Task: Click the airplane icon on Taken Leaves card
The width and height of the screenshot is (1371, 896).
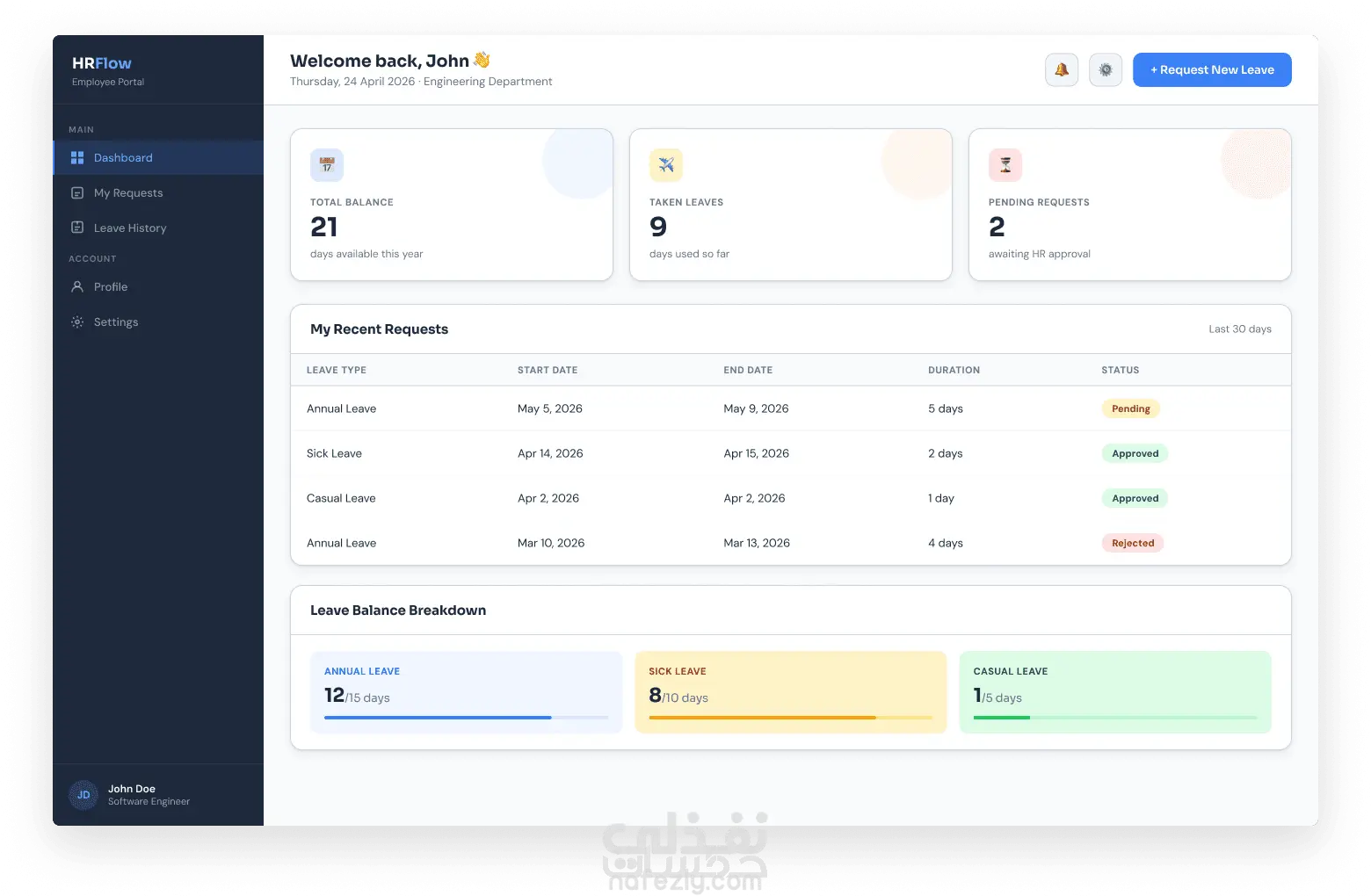Action: pyautogui.click(x=666, y=165)
